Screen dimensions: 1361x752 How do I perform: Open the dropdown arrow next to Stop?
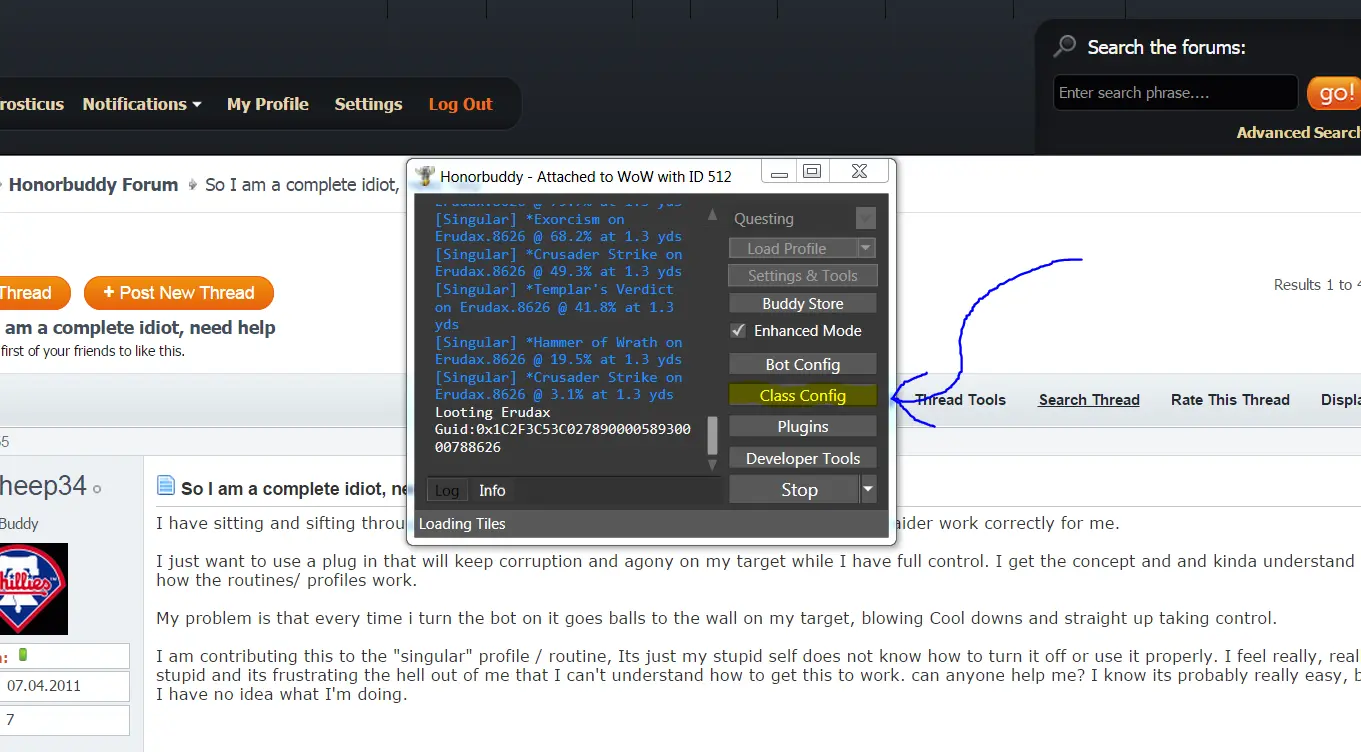pyautogui.click(x=868, y=489)
